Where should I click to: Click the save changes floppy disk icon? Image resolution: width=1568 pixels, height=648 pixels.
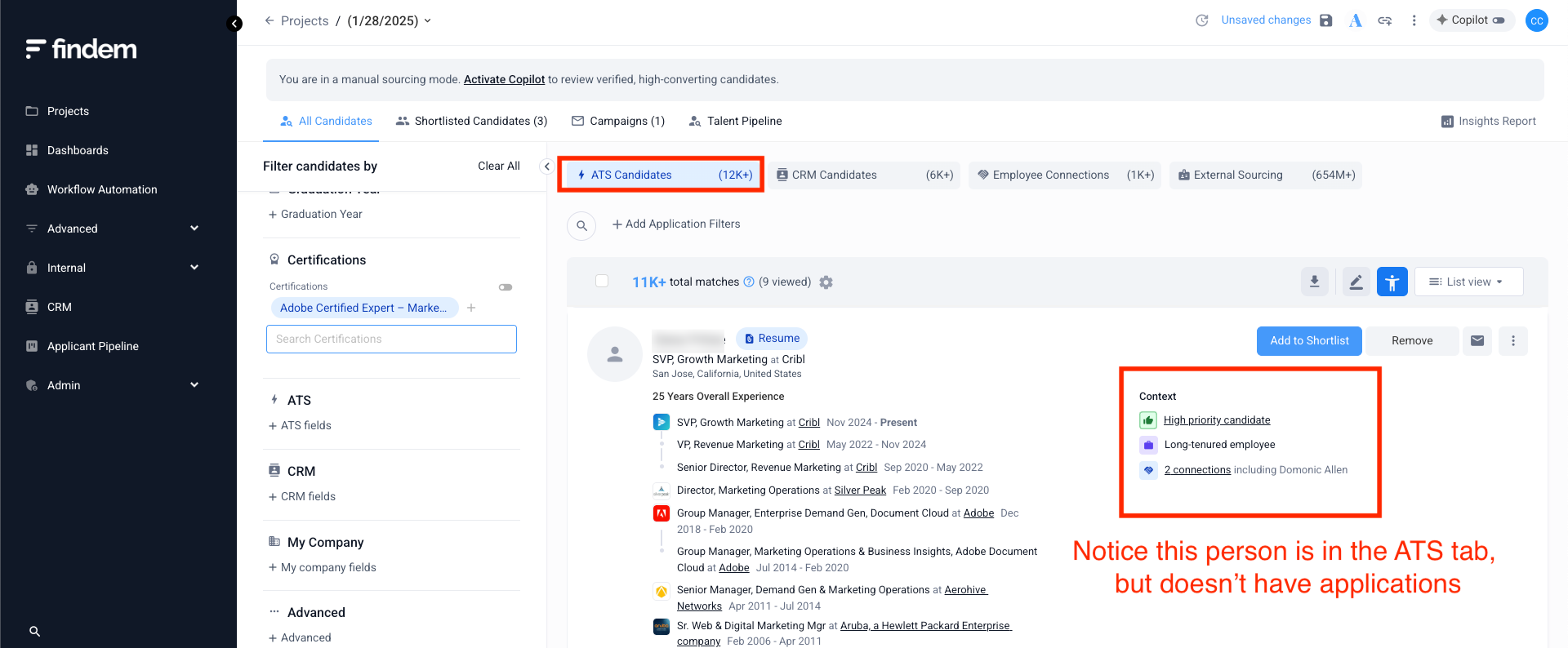pyautogui.click(x=1325, y=20)
